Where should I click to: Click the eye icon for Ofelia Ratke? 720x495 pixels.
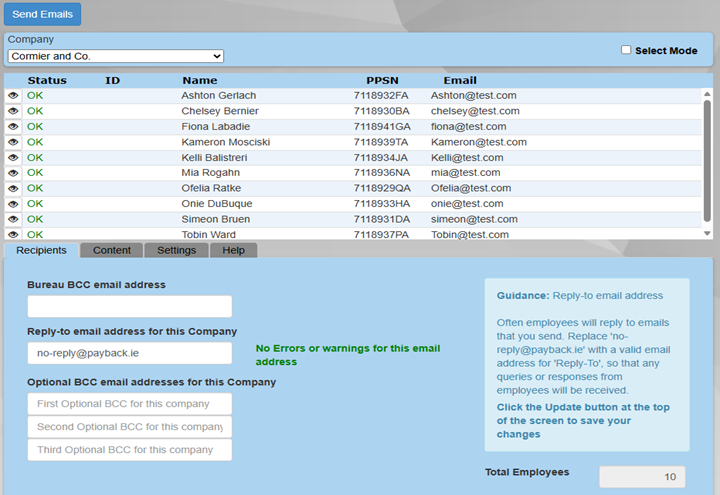[x=13, y=188]
